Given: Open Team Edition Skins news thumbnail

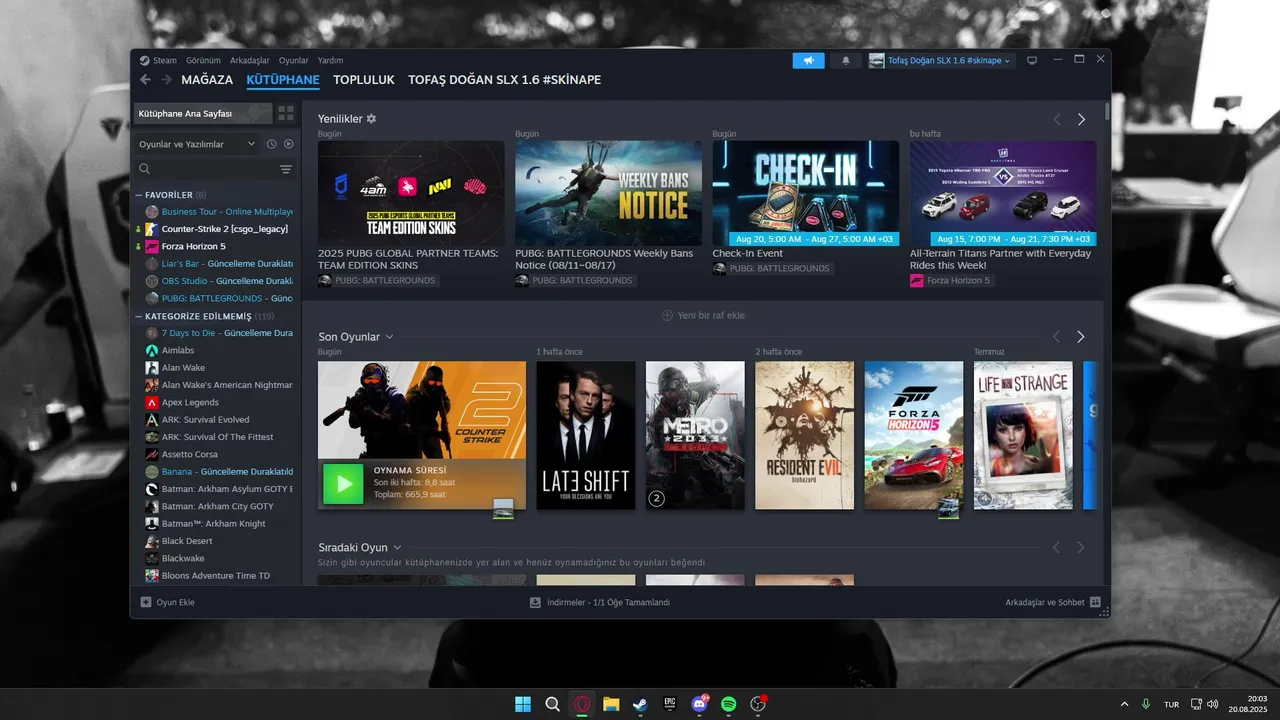Looking at the screenshot, I should (411, 193).
